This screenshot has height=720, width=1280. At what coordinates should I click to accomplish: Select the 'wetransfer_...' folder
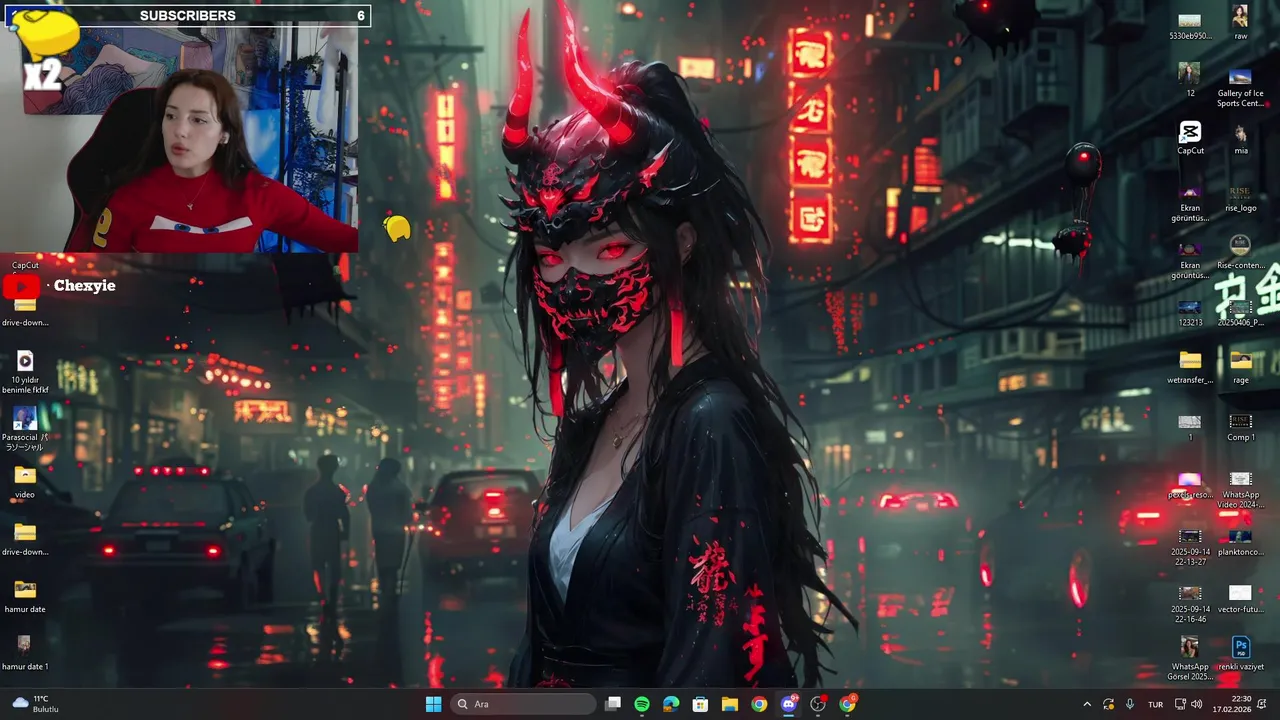1190,367
